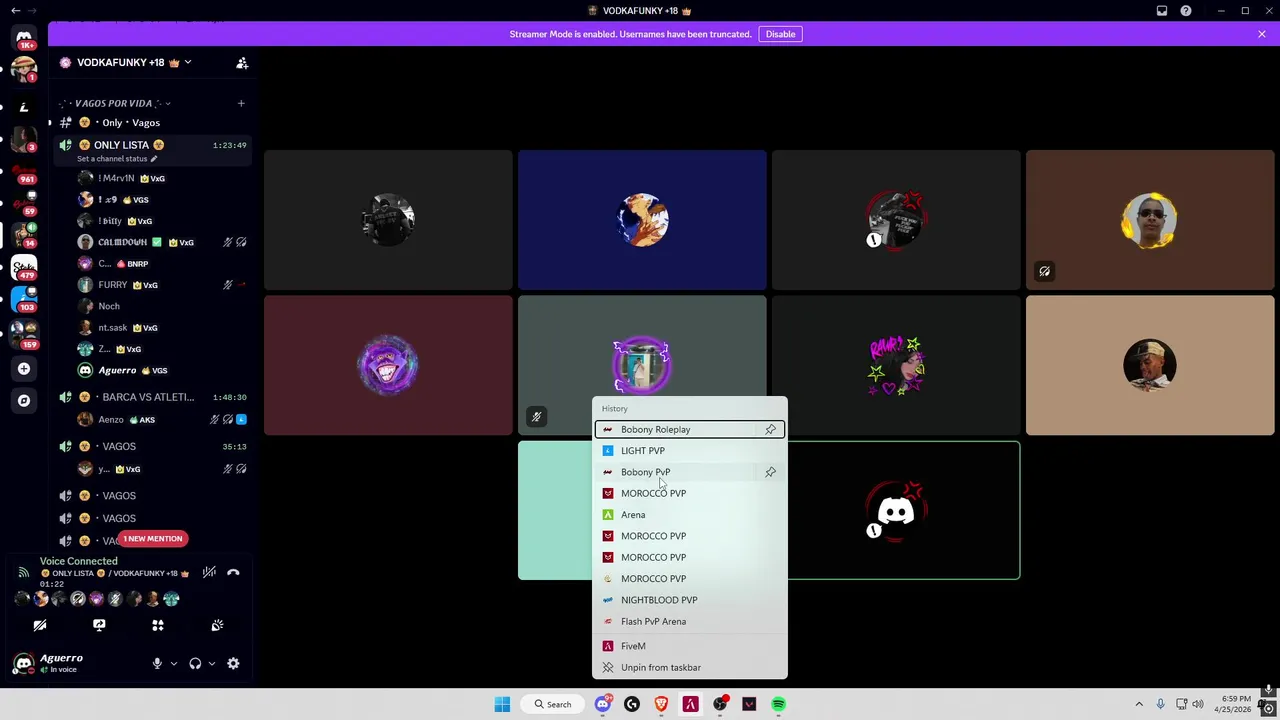Invite people via the add-member icon
The image size is (1280, 720).
pyautogui.click(x=242, y=63)
